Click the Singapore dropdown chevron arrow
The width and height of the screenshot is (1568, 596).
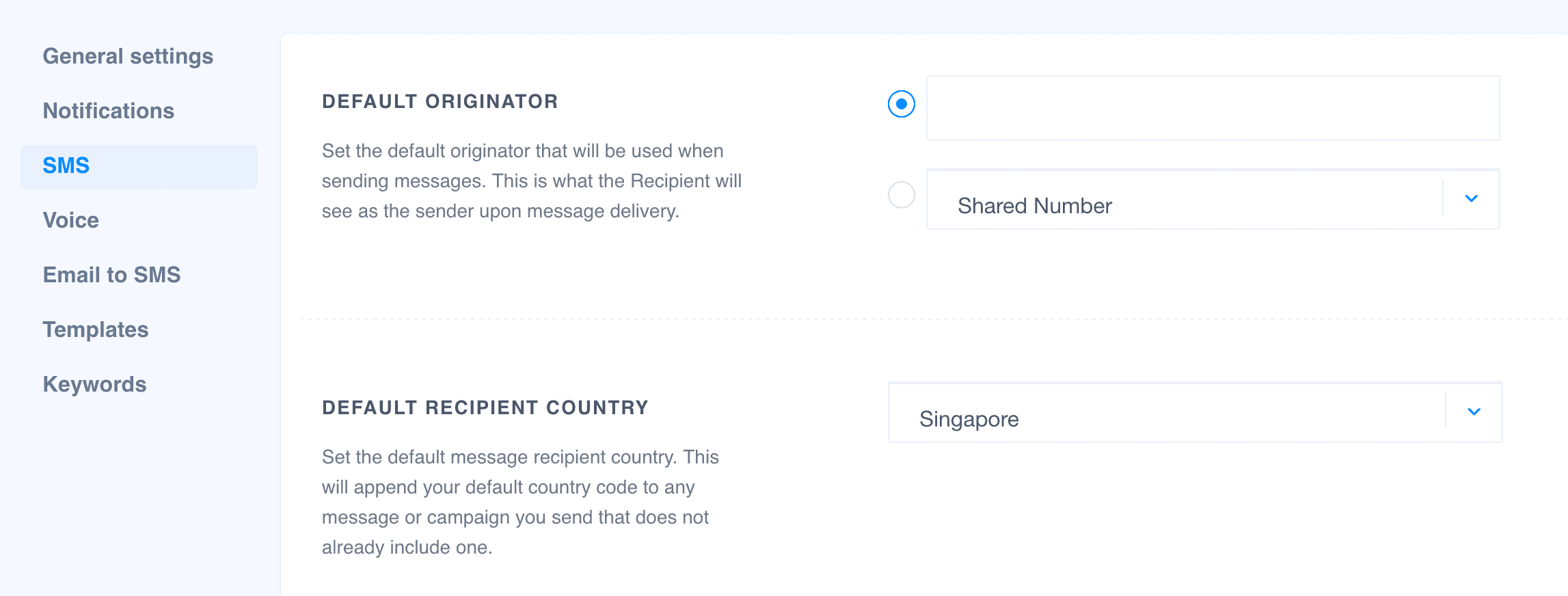coord(1474,412)
